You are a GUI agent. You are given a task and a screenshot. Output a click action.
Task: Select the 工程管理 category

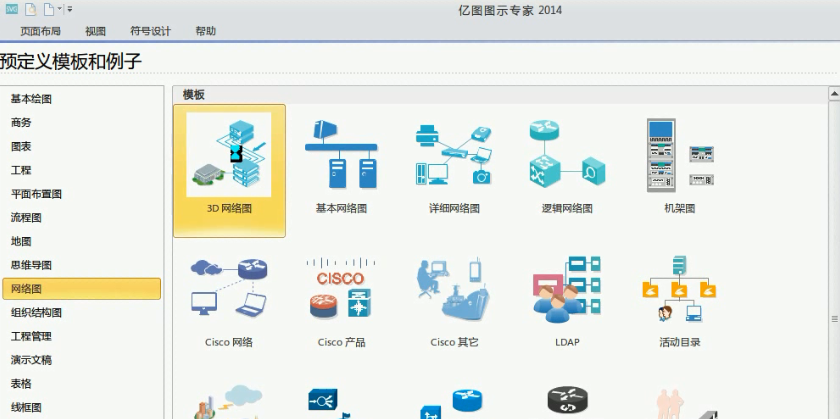(x=81, y=336)
